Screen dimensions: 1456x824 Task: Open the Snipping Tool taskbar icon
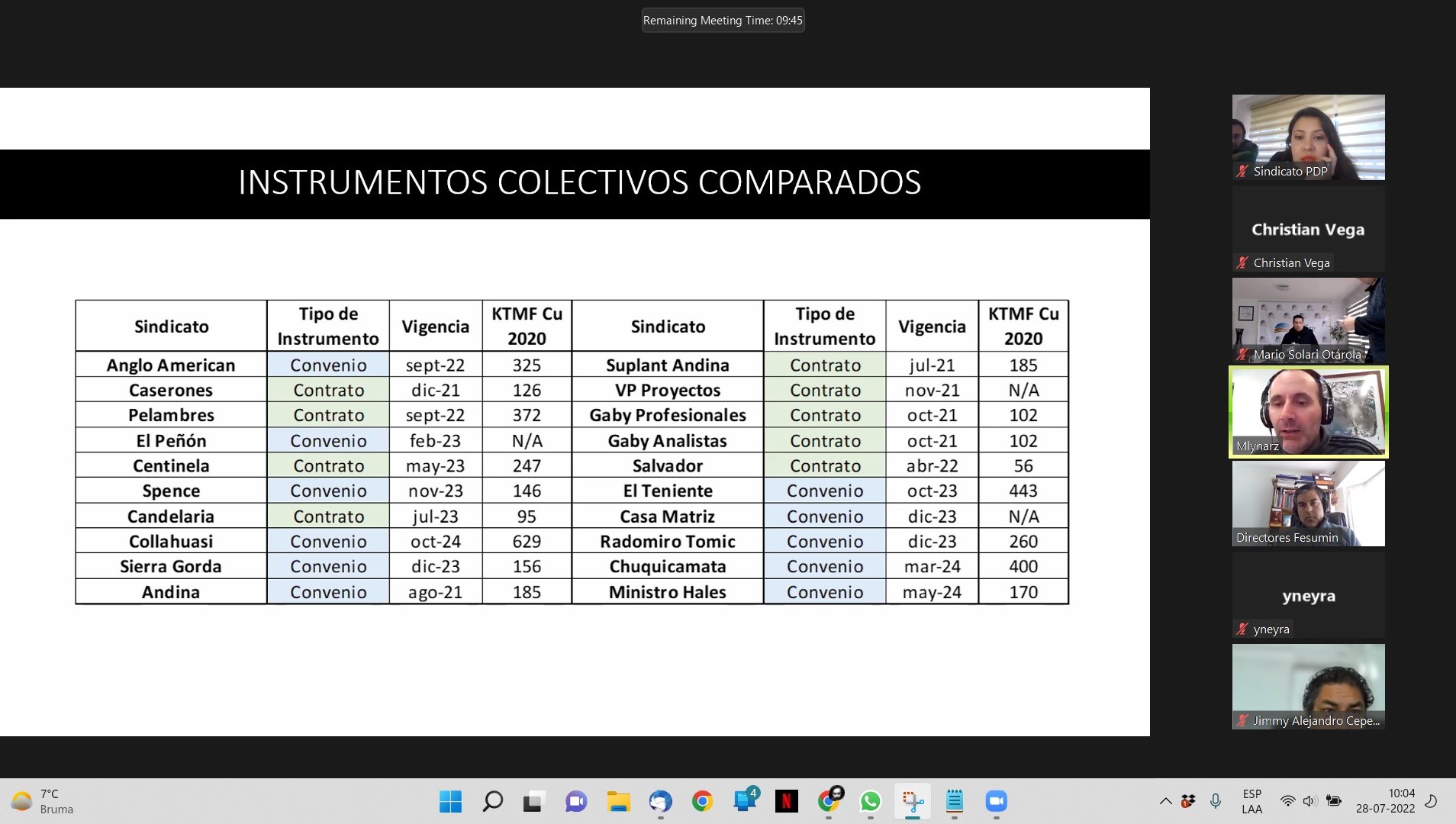[x=913, y=801]
